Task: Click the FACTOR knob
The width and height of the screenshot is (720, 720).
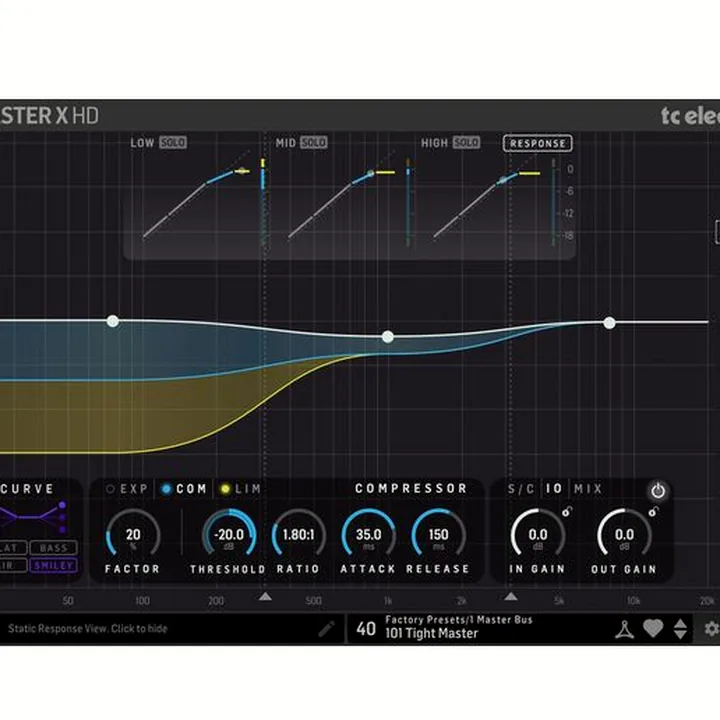Action: coord(133,534)
